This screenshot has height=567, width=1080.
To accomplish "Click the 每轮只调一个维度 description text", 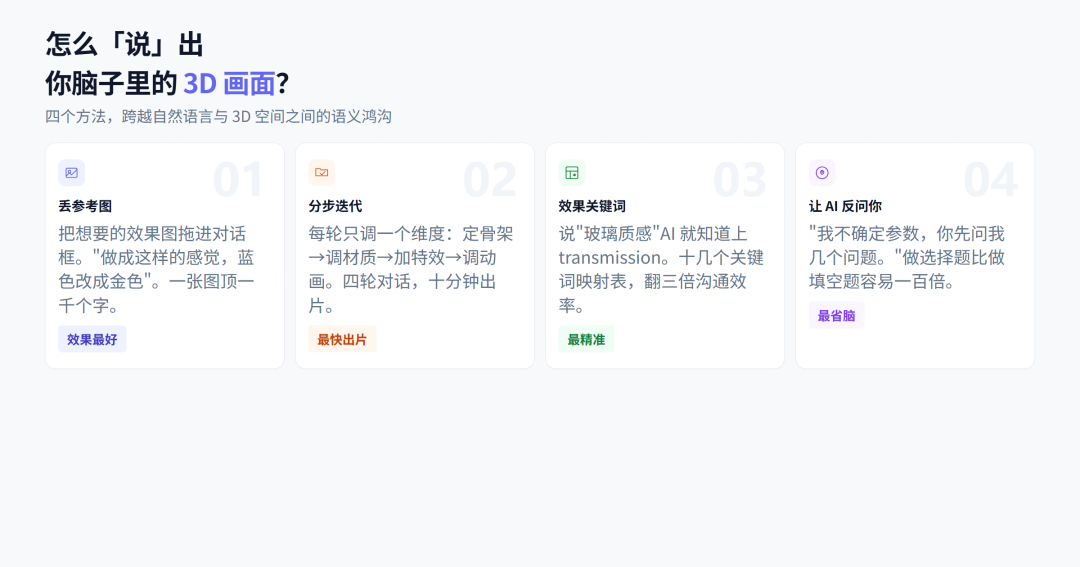I will point(411,269).
